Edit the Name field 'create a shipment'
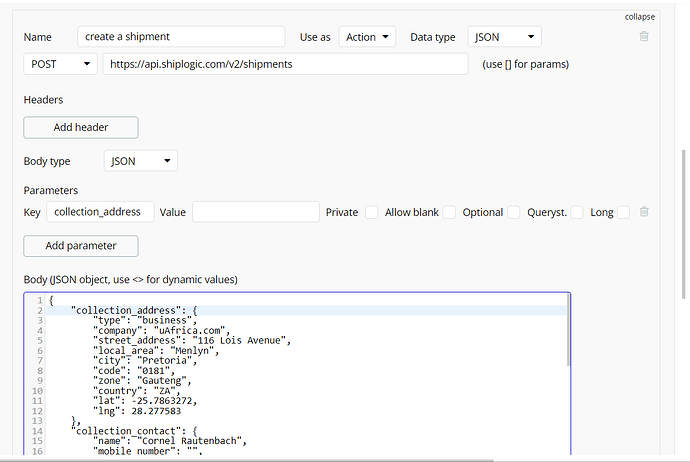This screenshot has height=462, width=690. (180, 37)
